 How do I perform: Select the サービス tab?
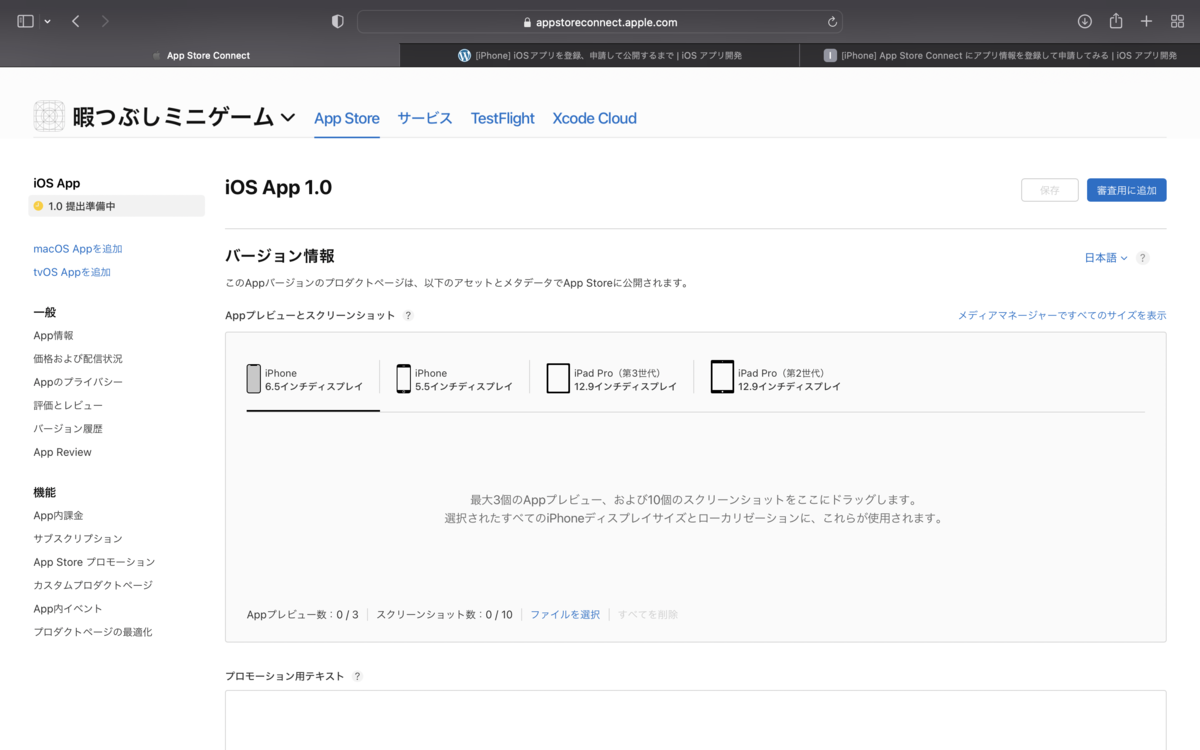coord(425,118)
